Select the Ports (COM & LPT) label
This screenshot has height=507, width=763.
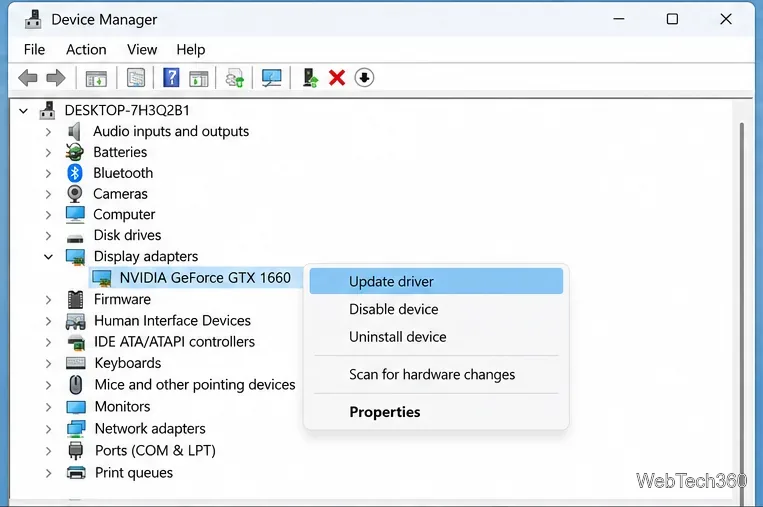click(155, 451)
